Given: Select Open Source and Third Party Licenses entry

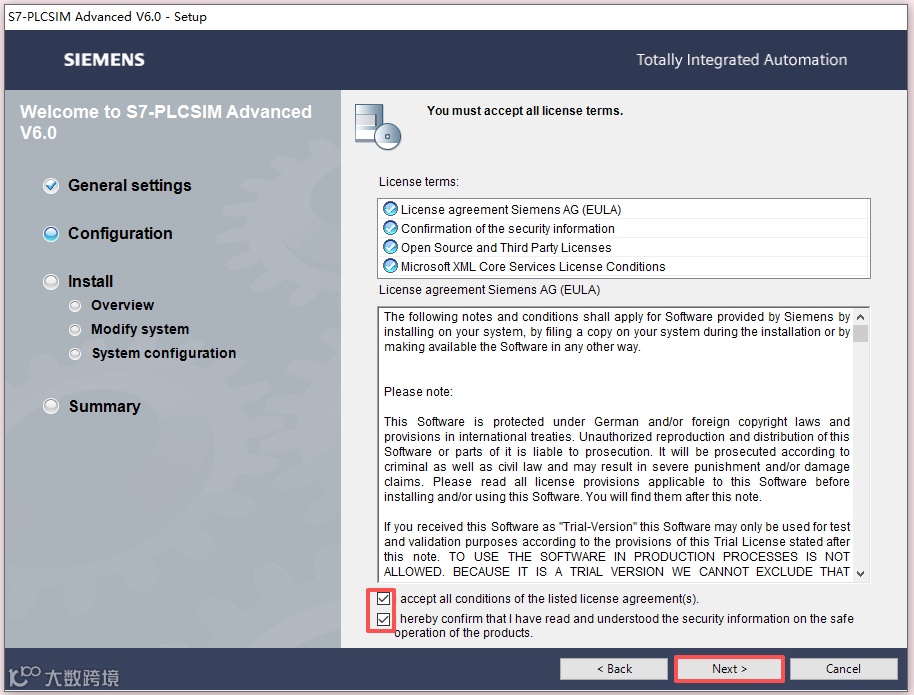Looking at the screenshot, I should click(624, 248).
